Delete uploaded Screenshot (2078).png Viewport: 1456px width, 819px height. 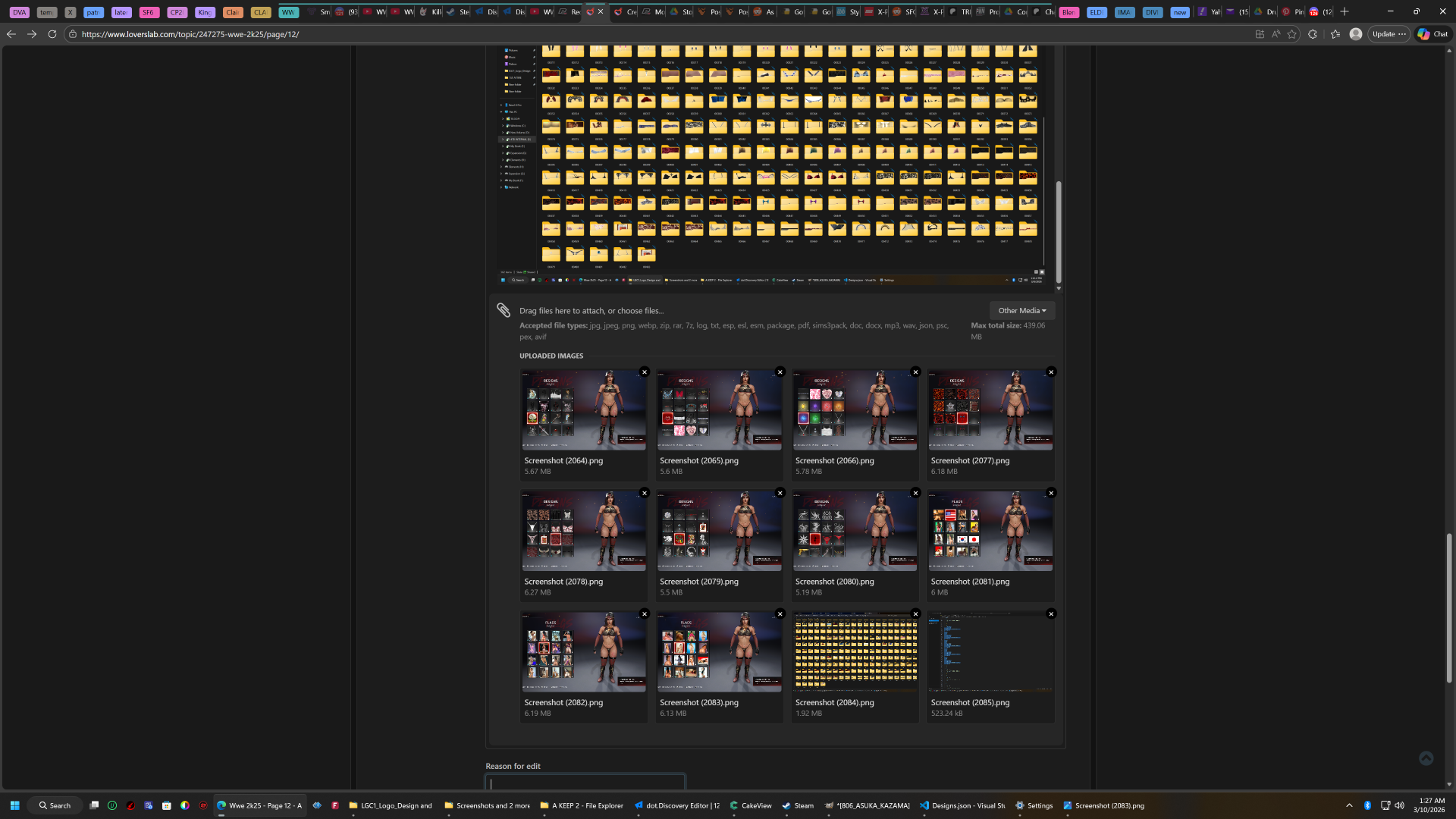click(645, 493)
